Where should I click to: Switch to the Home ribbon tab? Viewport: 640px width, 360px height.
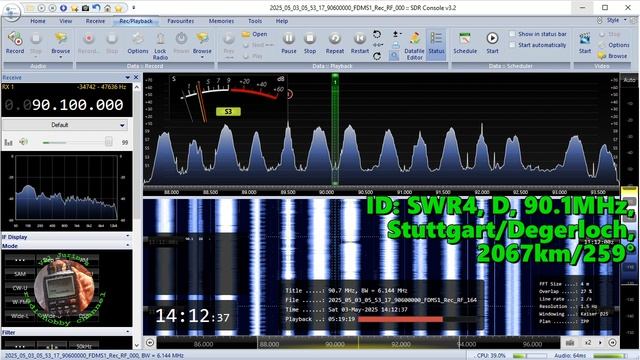tap(38, 21)
